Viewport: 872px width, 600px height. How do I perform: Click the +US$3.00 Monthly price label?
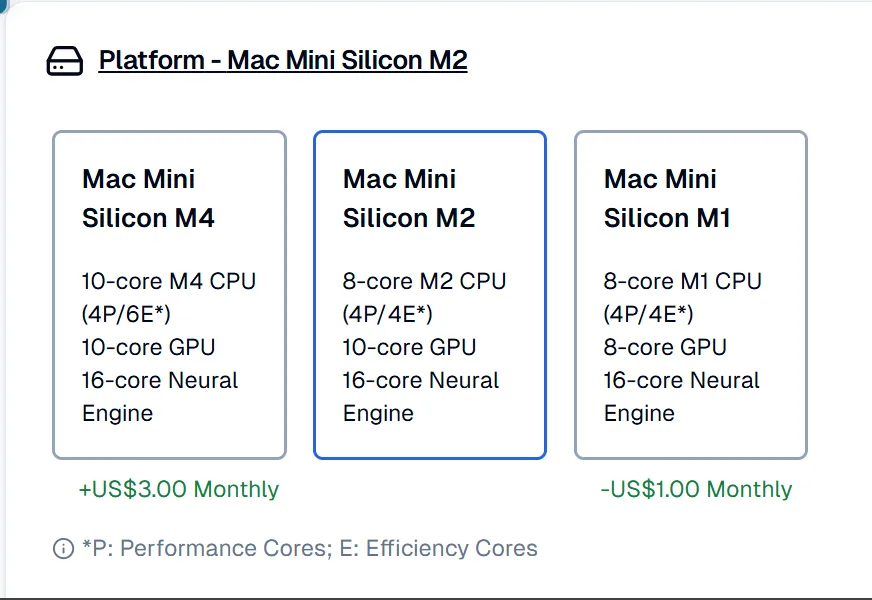pos(179,489)
